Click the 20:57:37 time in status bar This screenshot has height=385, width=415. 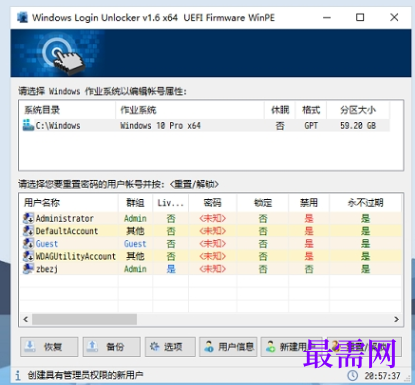(x=382, y=376)
